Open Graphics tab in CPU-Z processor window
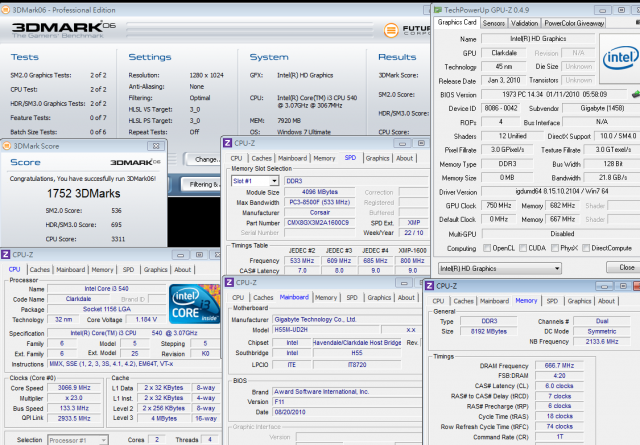The height and width of the screenshot is (445, 640). click(x=155, y=269)
